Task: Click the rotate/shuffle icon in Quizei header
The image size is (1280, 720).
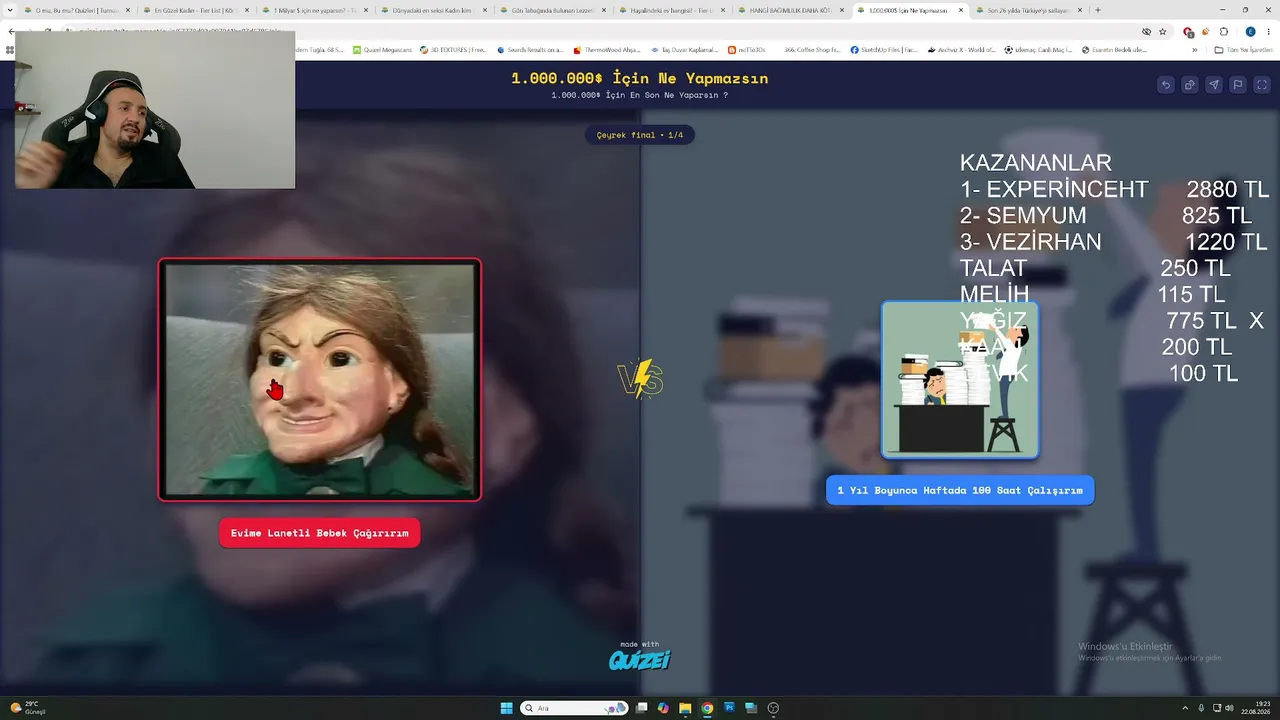Action: point(1189,85)
